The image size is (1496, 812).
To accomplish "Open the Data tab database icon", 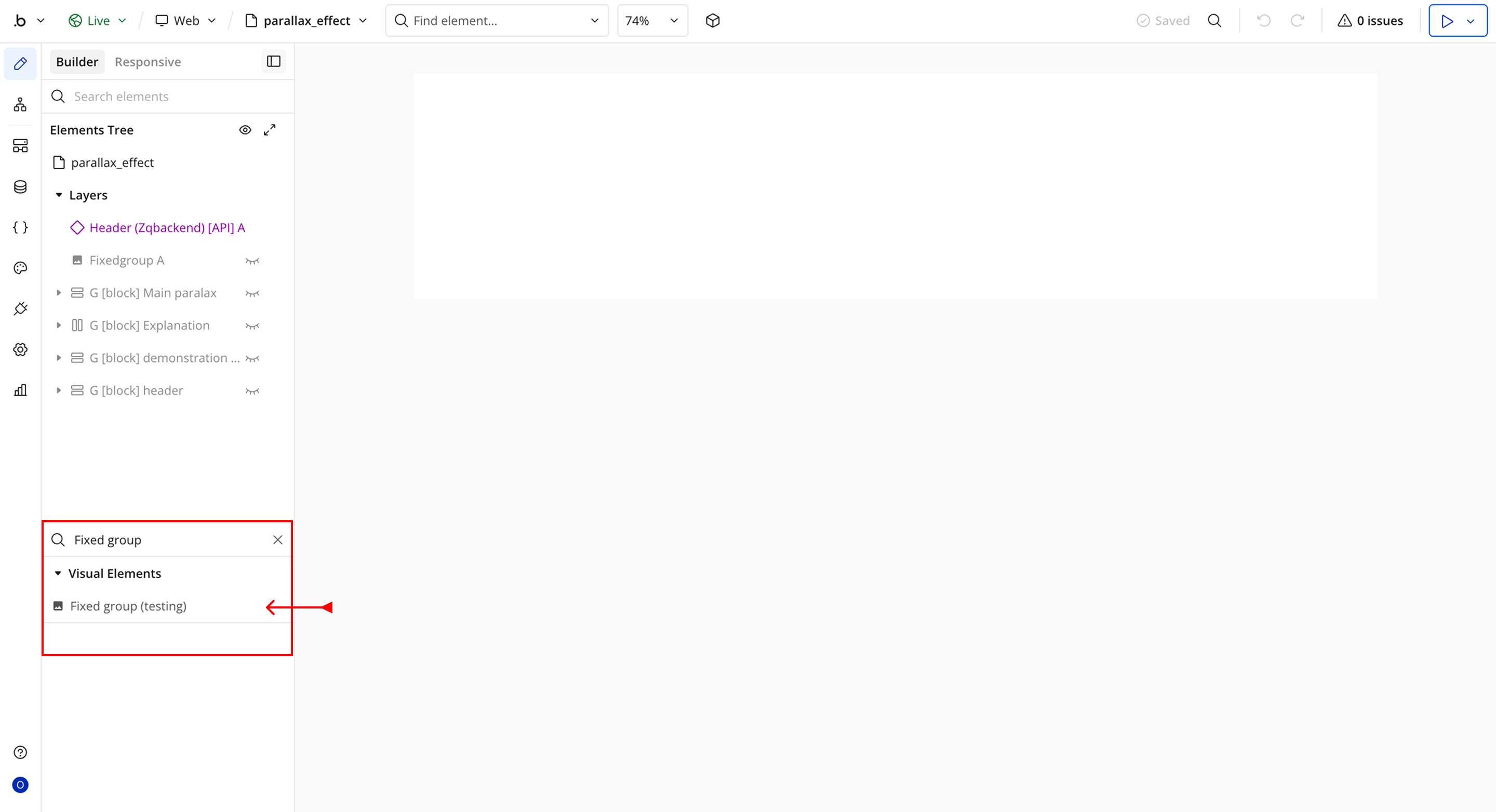I will click(x=20, y=187).
